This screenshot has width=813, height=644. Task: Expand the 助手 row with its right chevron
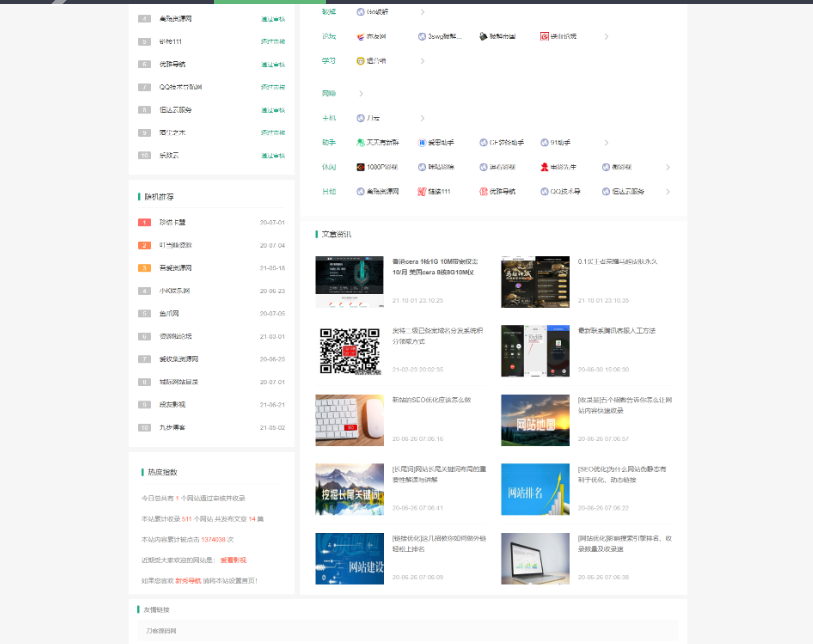pos(606,142)
